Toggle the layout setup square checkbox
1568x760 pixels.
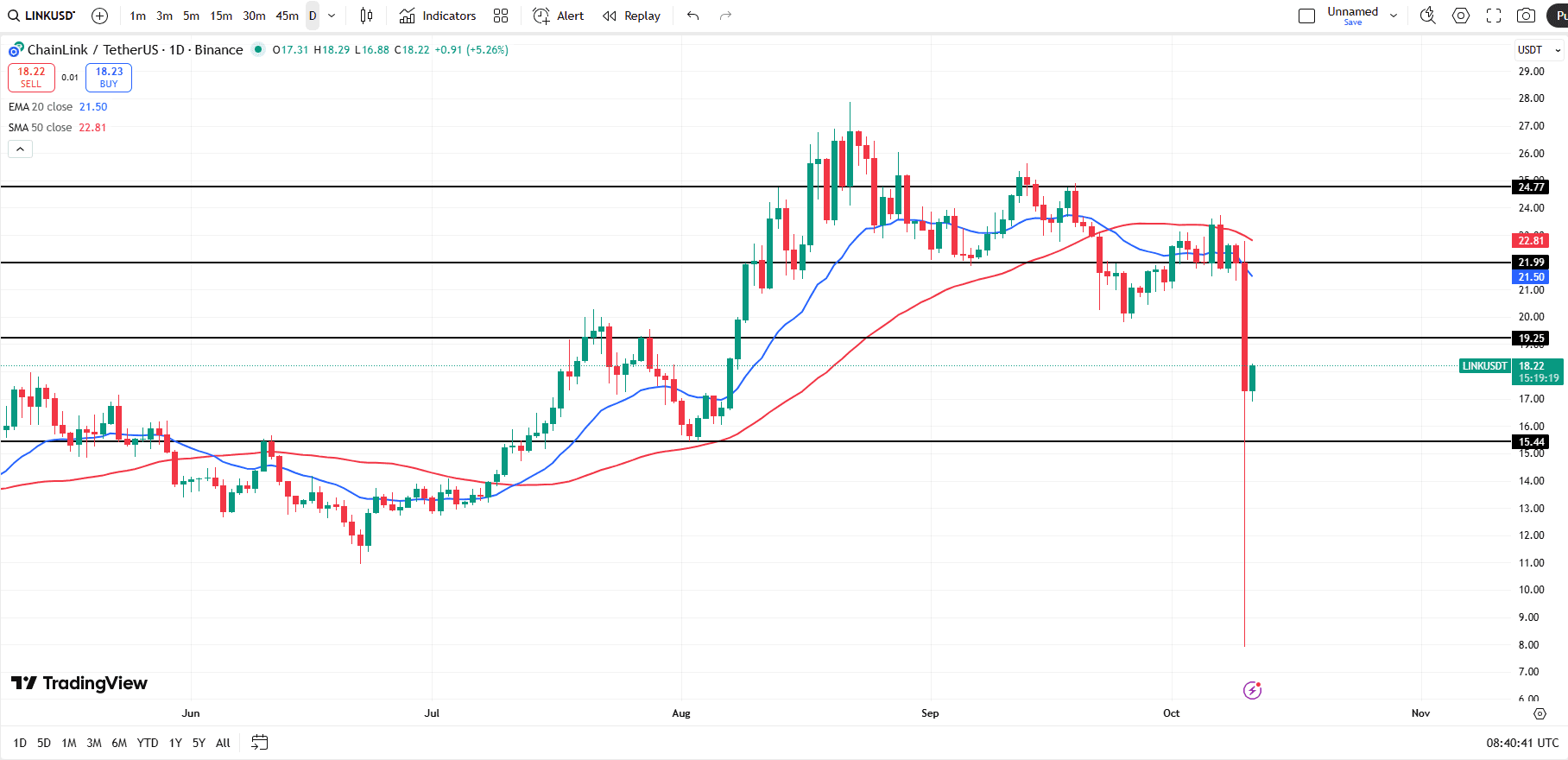(1306, 16)
